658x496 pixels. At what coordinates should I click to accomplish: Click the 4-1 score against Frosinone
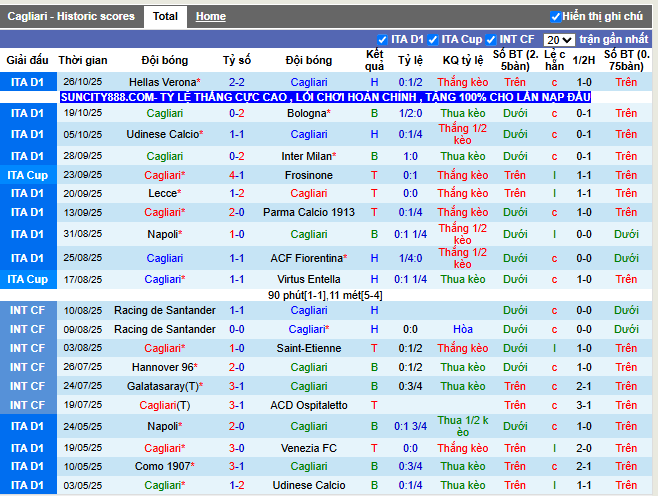click(x=237, y=175)
